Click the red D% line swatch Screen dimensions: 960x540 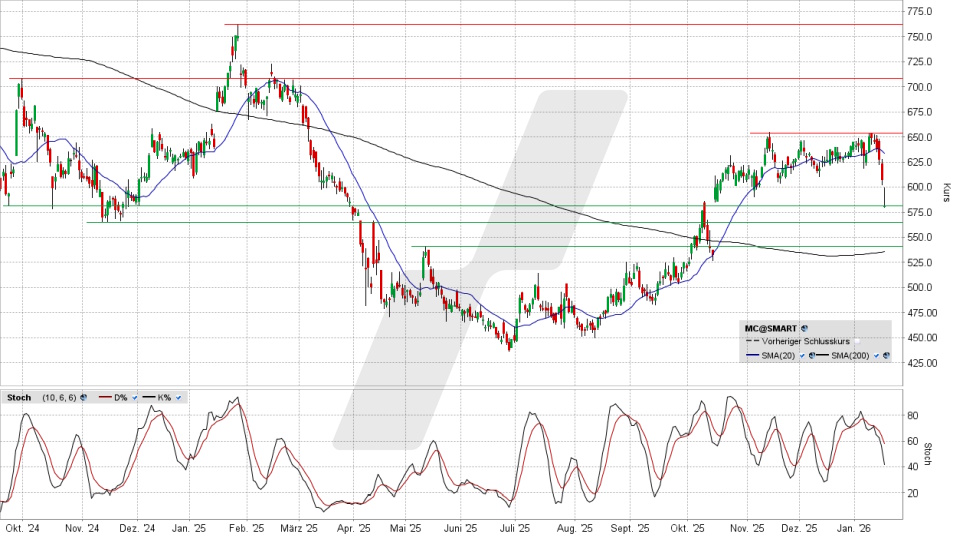[105, 397]
